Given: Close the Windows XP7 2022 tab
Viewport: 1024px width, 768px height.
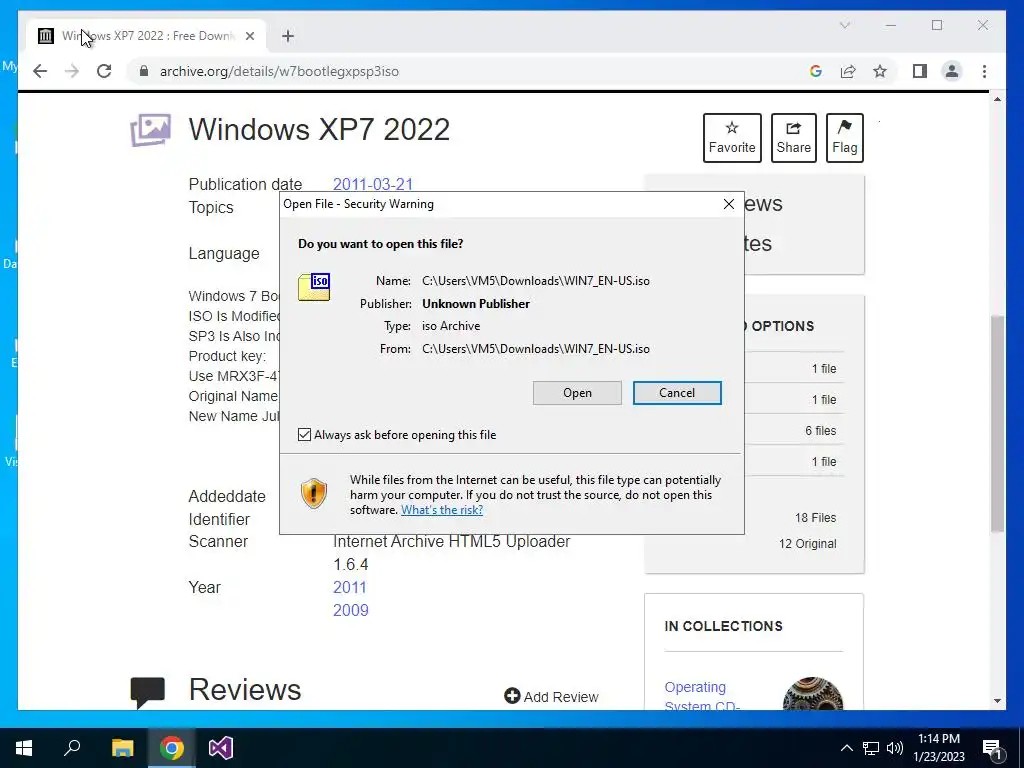Looking at the screenshot, I should tap(249, 36).
